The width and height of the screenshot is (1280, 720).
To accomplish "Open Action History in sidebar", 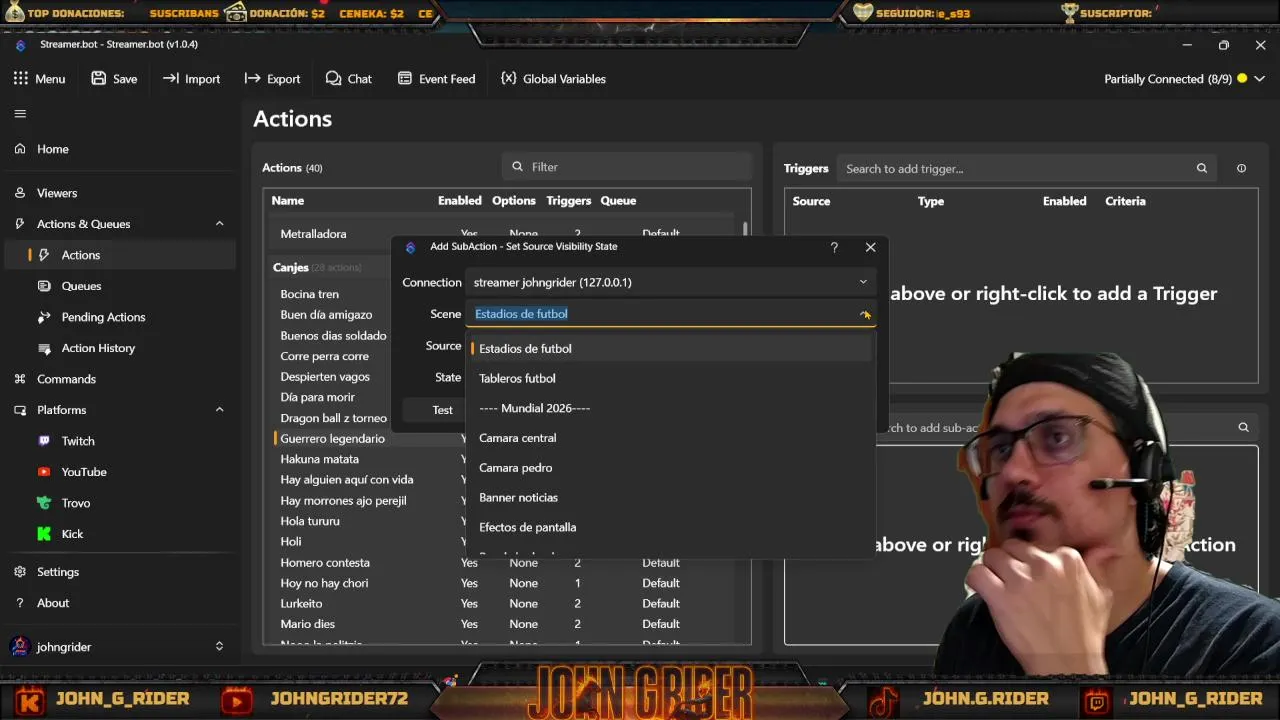I will pos(118,348).
